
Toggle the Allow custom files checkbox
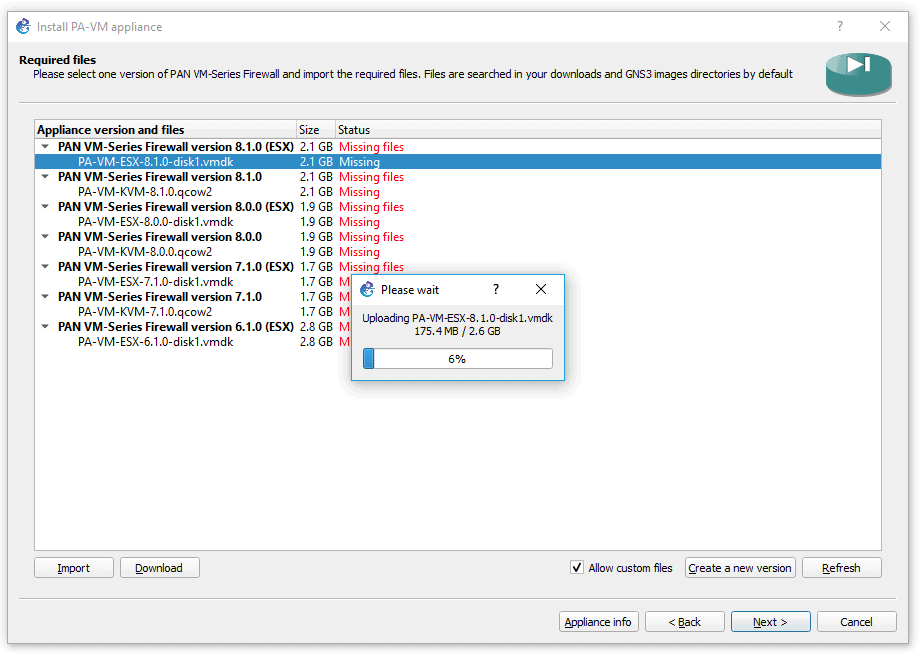pyautogui.click(x=577, y=567)
